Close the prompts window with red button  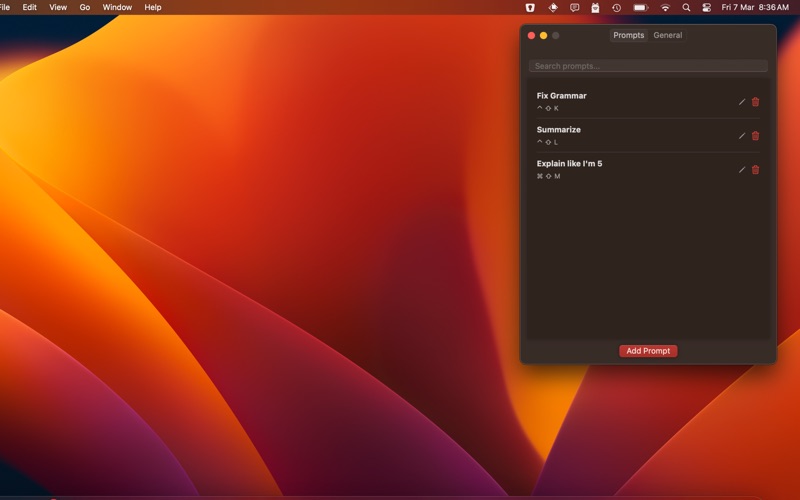(531, 35)
